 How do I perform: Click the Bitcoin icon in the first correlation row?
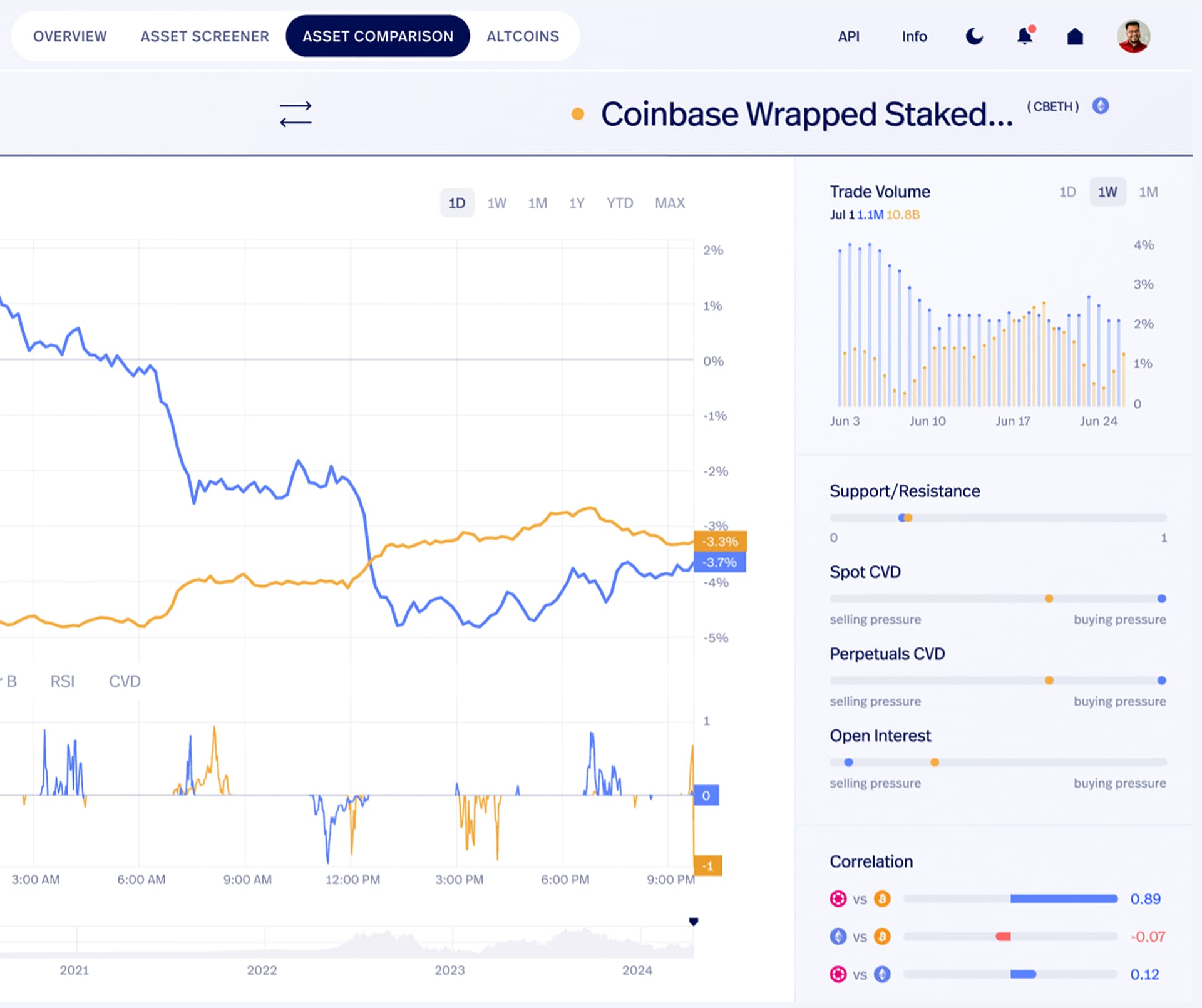tap(882, 899)
